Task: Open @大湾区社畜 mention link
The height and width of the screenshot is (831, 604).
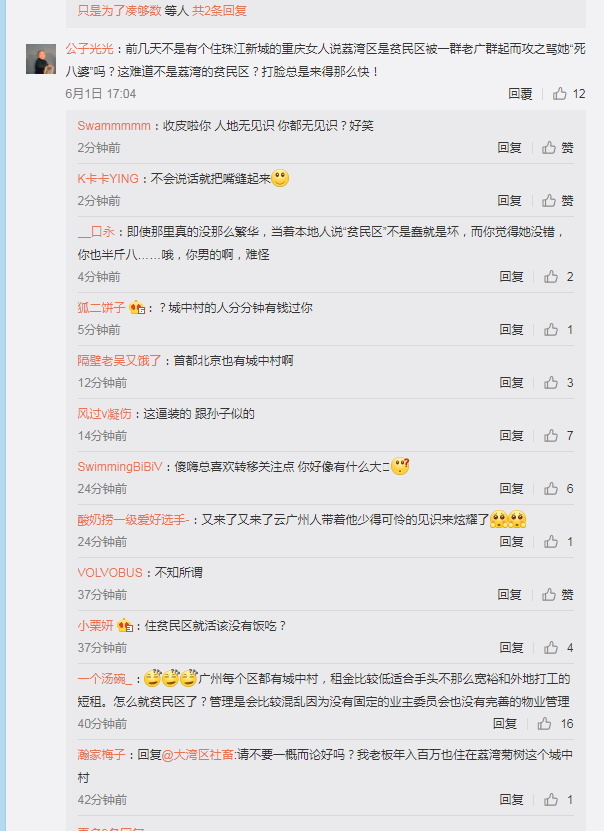Action: pos(198,754)
